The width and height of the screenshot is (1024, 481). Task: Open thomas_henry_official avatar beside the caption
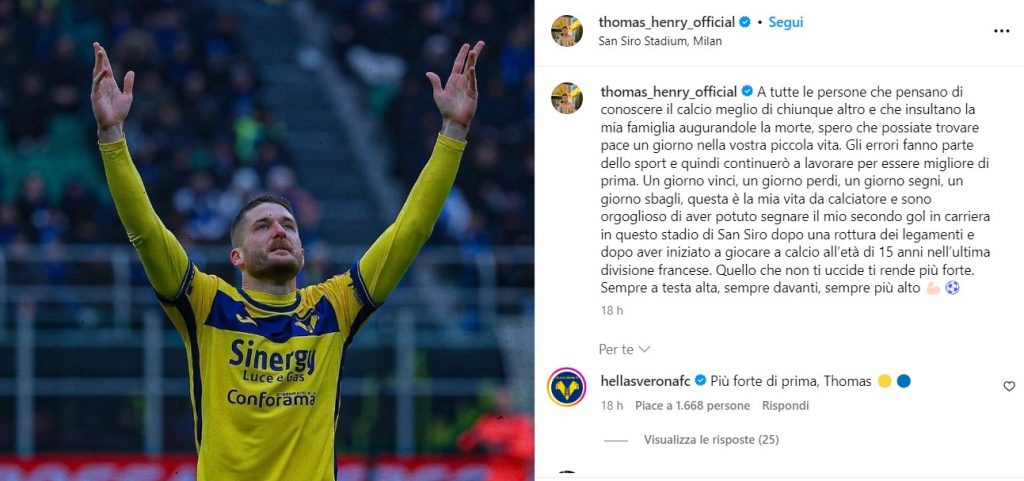click(x=566, y=98)
